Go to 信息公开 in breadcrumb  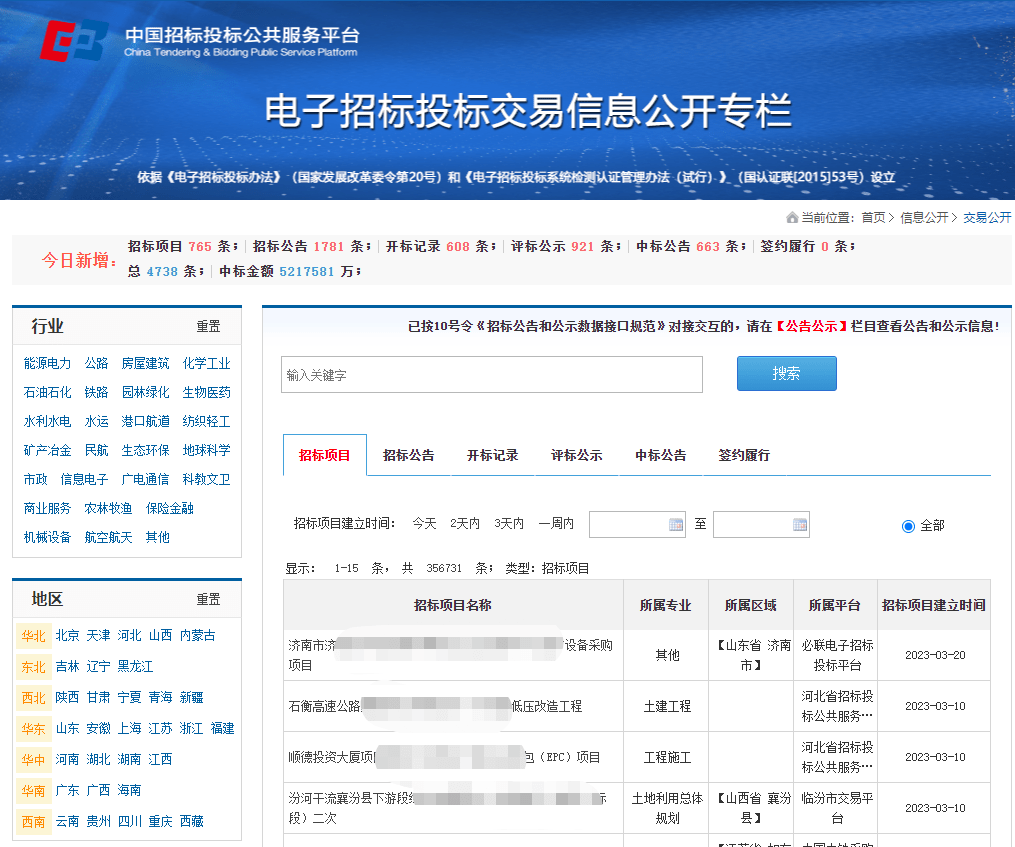coord(924,218)
